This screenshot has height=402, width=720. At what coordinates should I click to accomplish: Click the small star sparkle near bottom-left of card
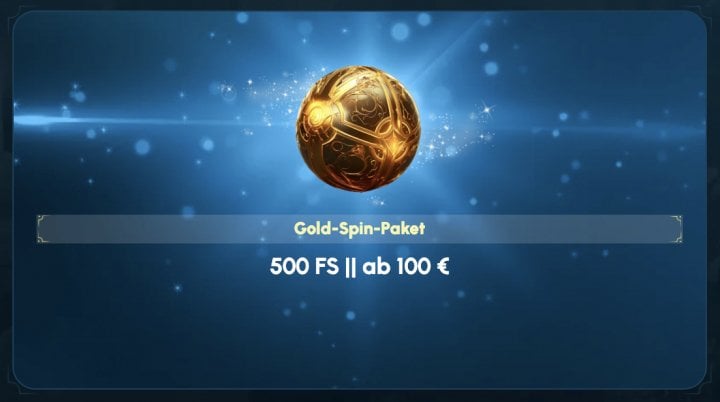point(178,288)
